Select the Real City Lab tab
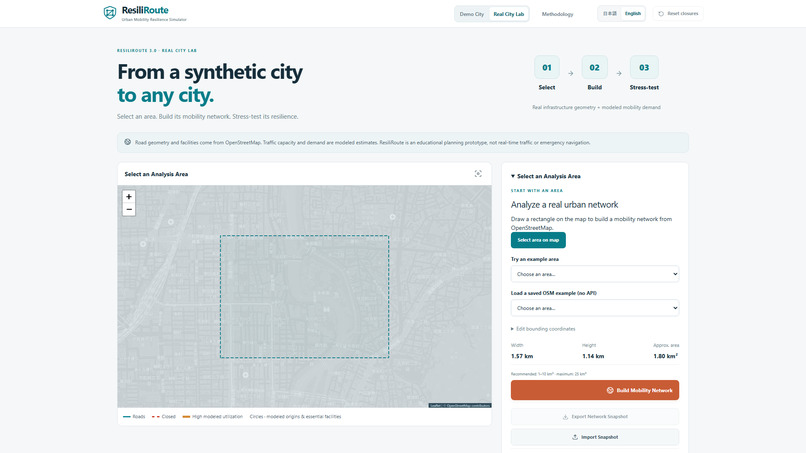This screenshot has width=806, height=453. pos(508,14)
